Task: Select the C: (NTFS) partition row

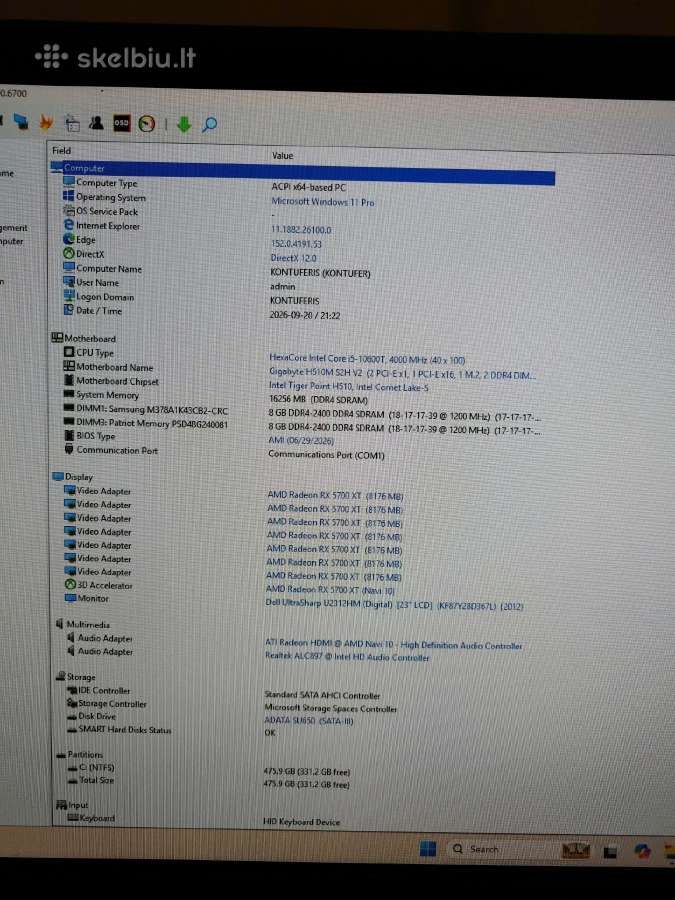Action: click(96, 767)
